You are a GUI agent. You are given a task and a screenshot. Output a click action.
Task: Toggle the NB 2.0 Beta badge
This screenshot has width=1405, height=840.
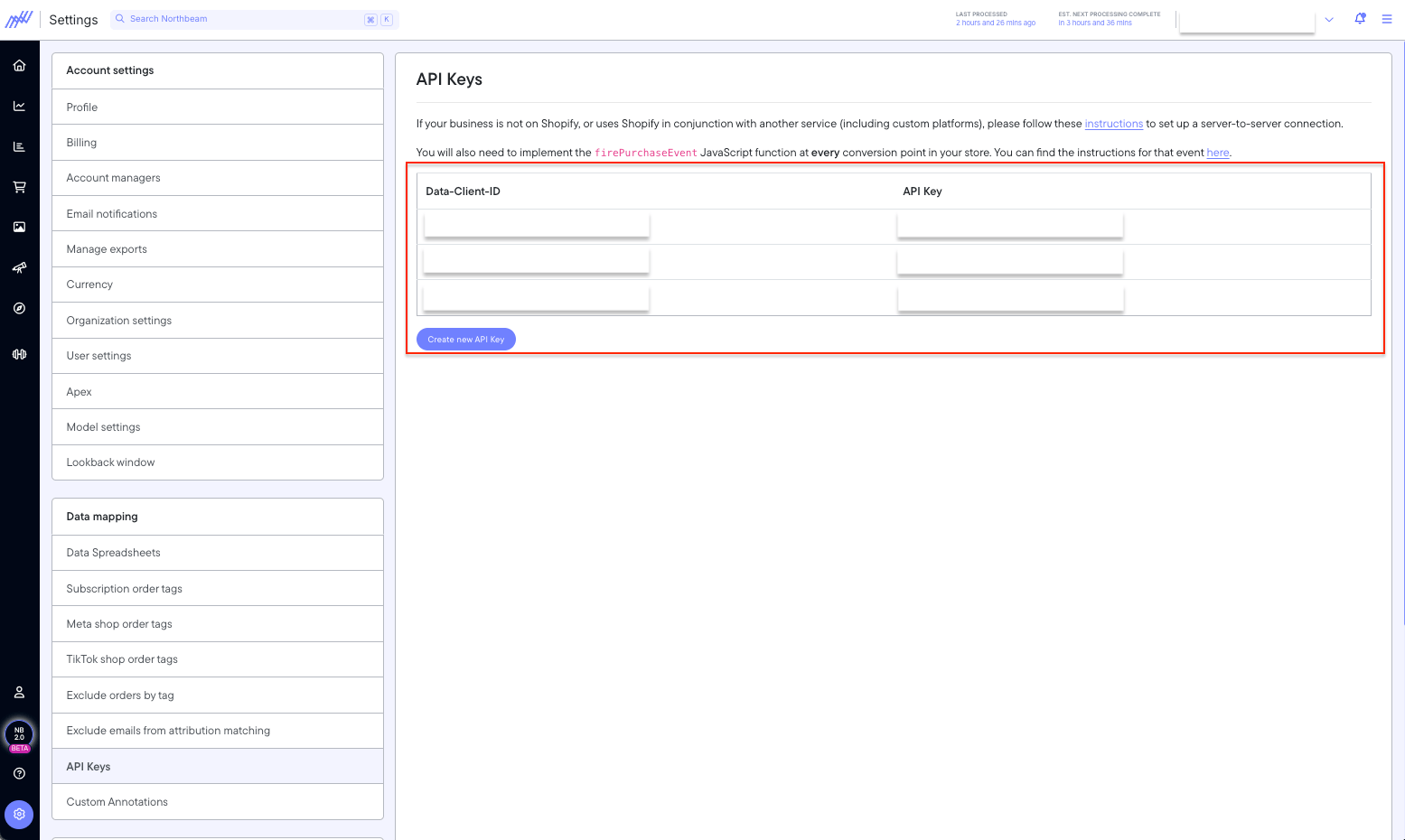pos(19,736)
